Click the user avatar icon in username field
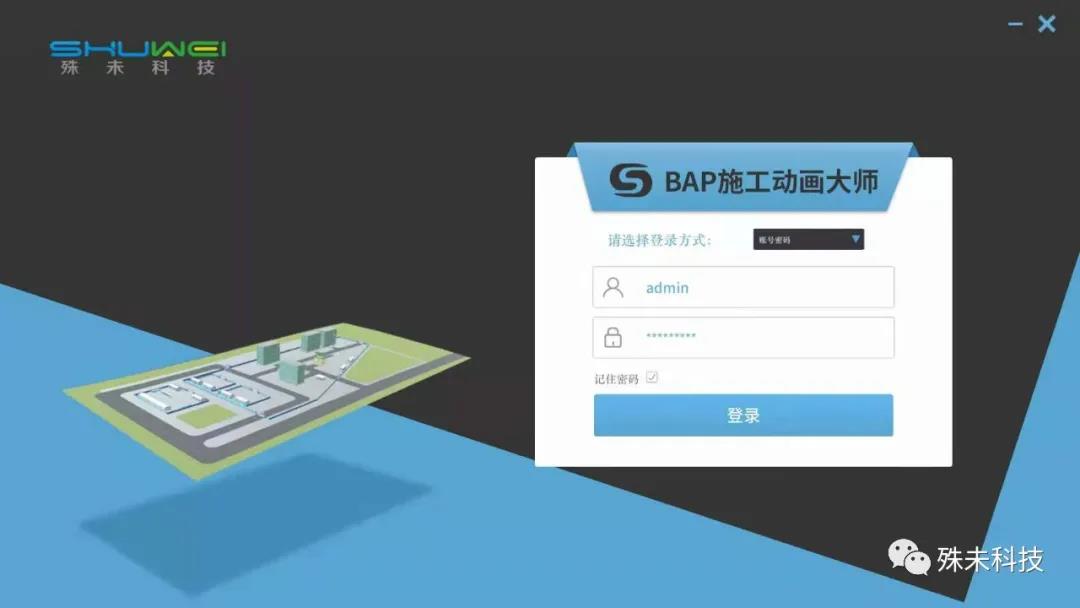Screen dimensions: 1080x608 point(612,287)
